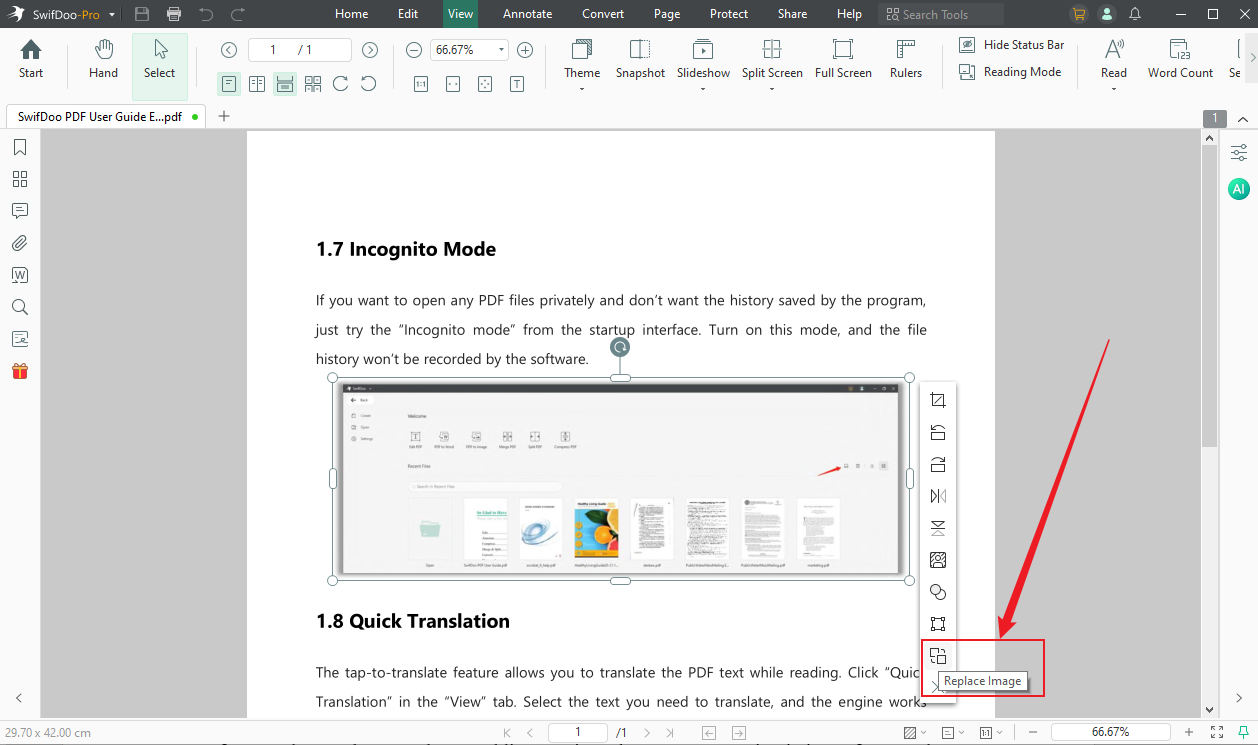Image resolution: width=1258 pixels, height=745 pixels.
Task: Click the red gift box icon
Action: click(x=20, y=371)
